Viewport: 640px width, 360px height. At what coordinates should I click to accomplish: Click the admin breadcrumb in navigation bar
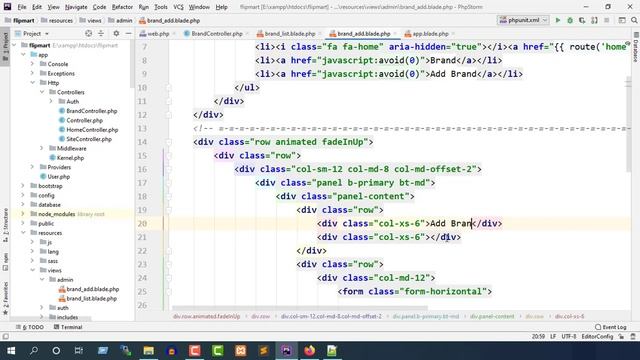coord(120,20)
